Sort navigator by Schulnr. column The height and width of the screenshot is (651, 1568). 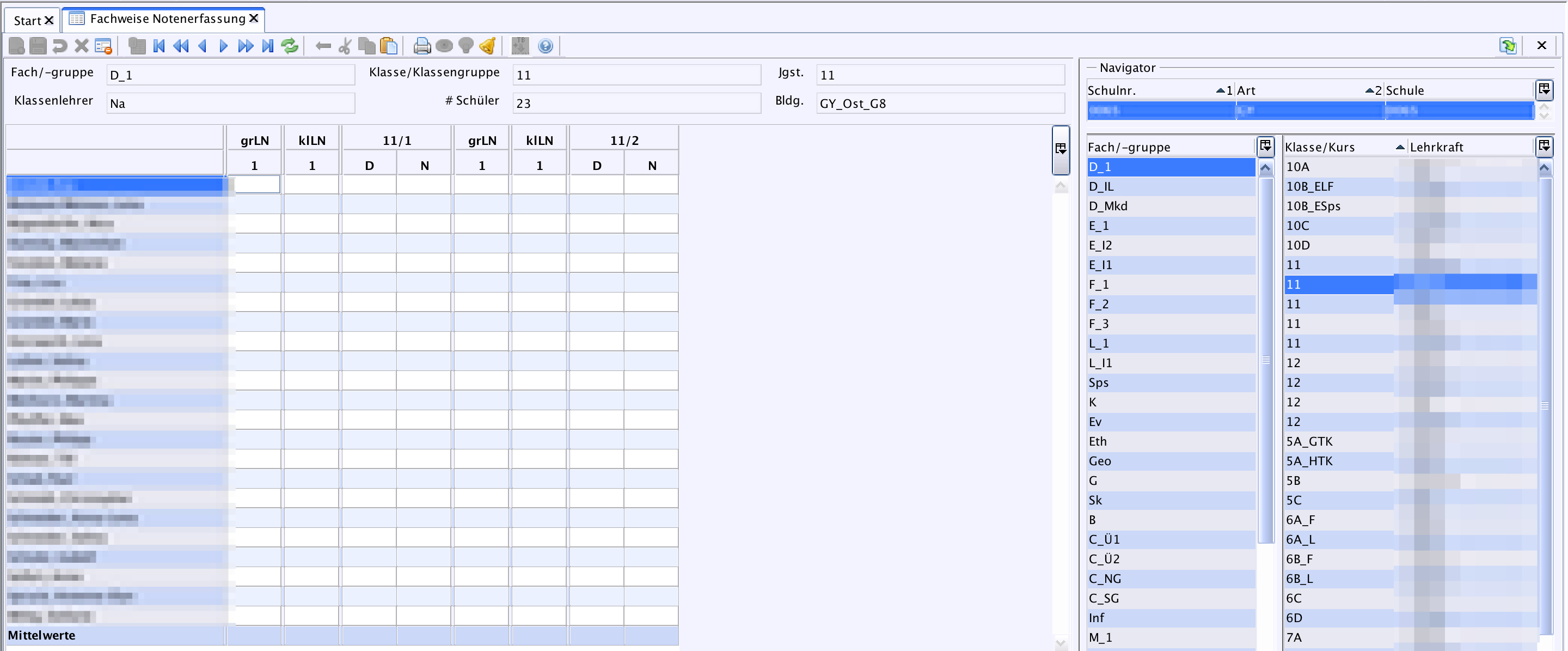coord(1160,90)
